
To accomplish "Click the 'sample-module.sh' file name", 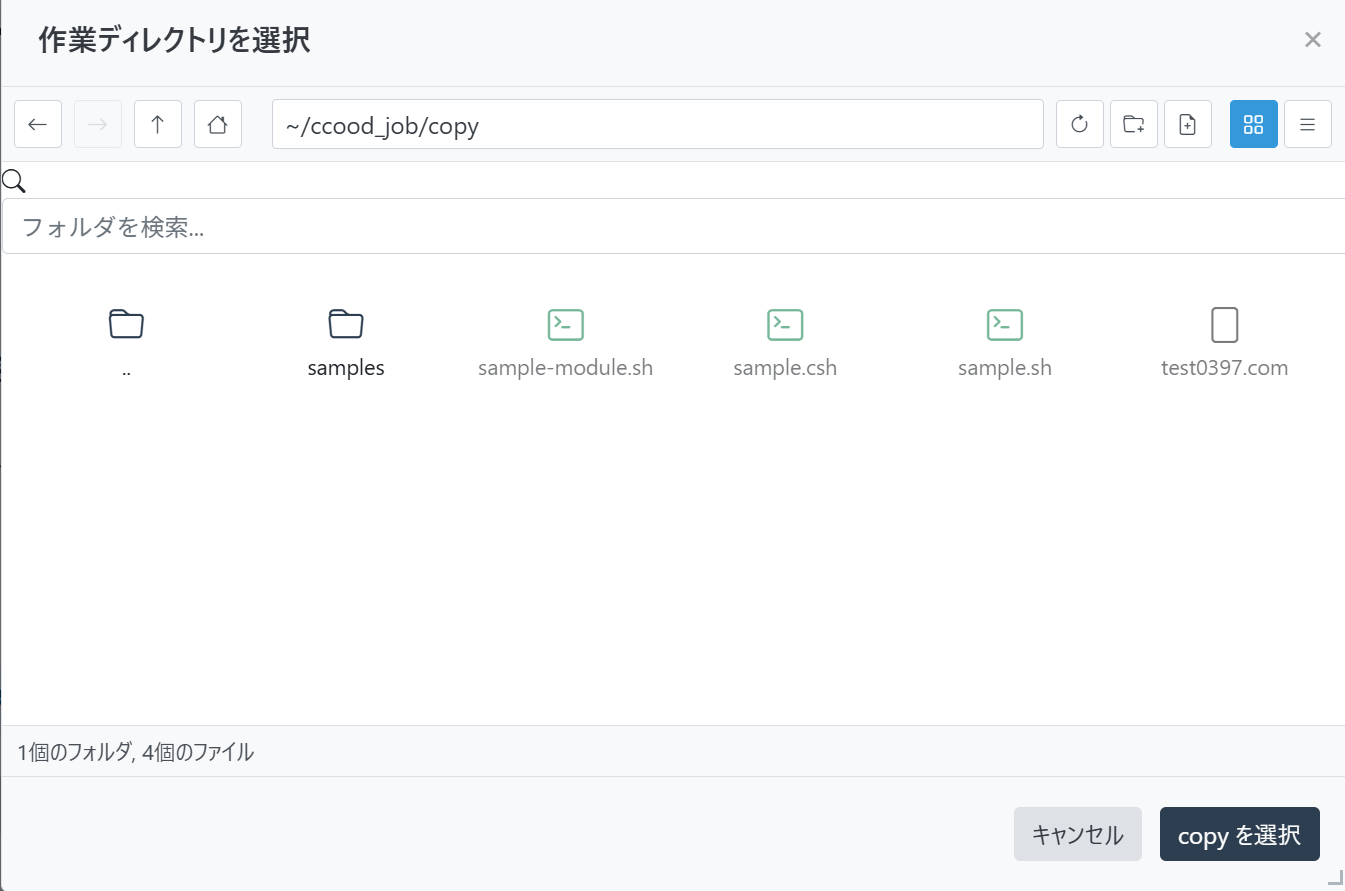I will pyautogui.click(x=566, y=368).
